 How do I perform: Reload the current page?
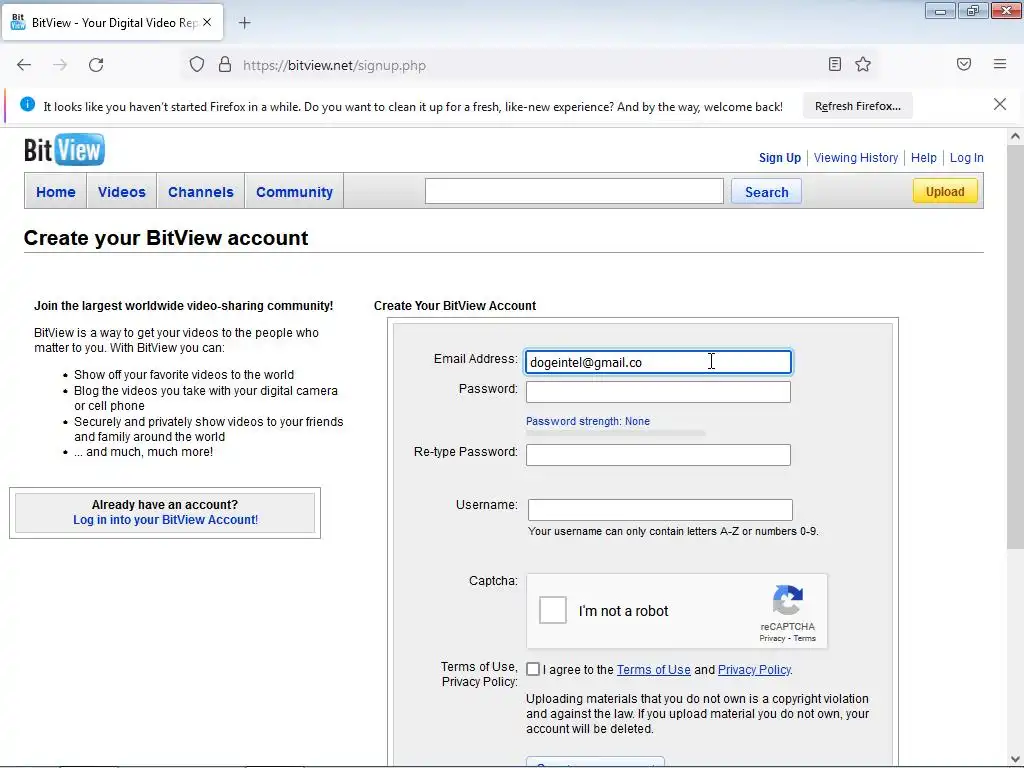[x=96, y=65]
